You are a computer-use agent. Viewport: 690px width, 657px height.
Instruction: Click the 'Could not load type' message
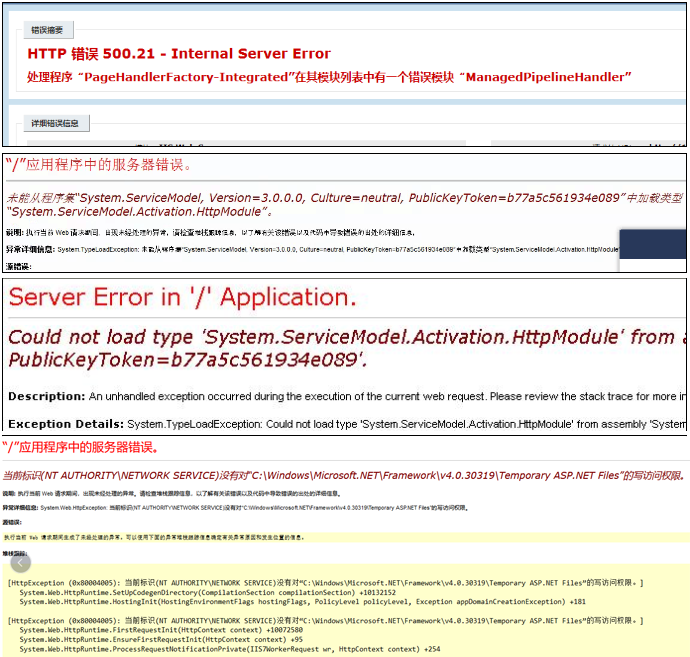[x=340, y=347]
